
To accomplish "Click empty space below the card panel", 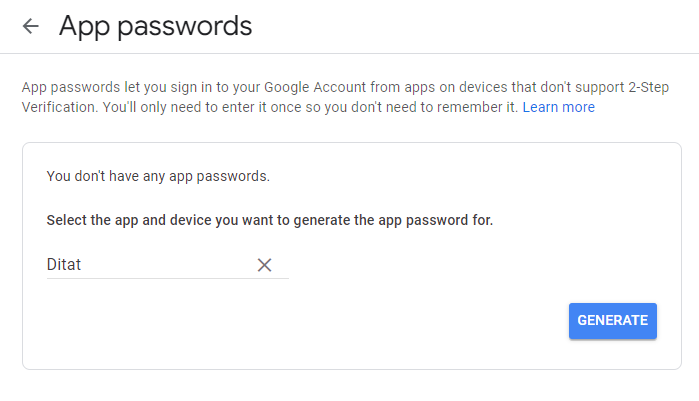I will coord(350,386).
